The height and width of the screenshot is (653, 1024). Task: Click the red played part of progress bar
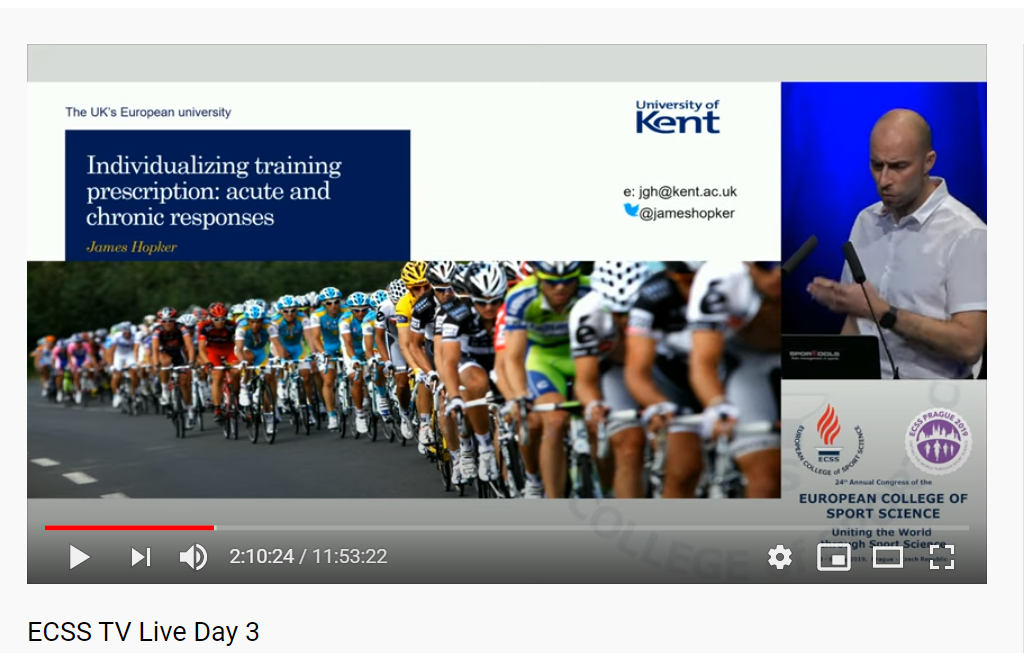point(128,527)
